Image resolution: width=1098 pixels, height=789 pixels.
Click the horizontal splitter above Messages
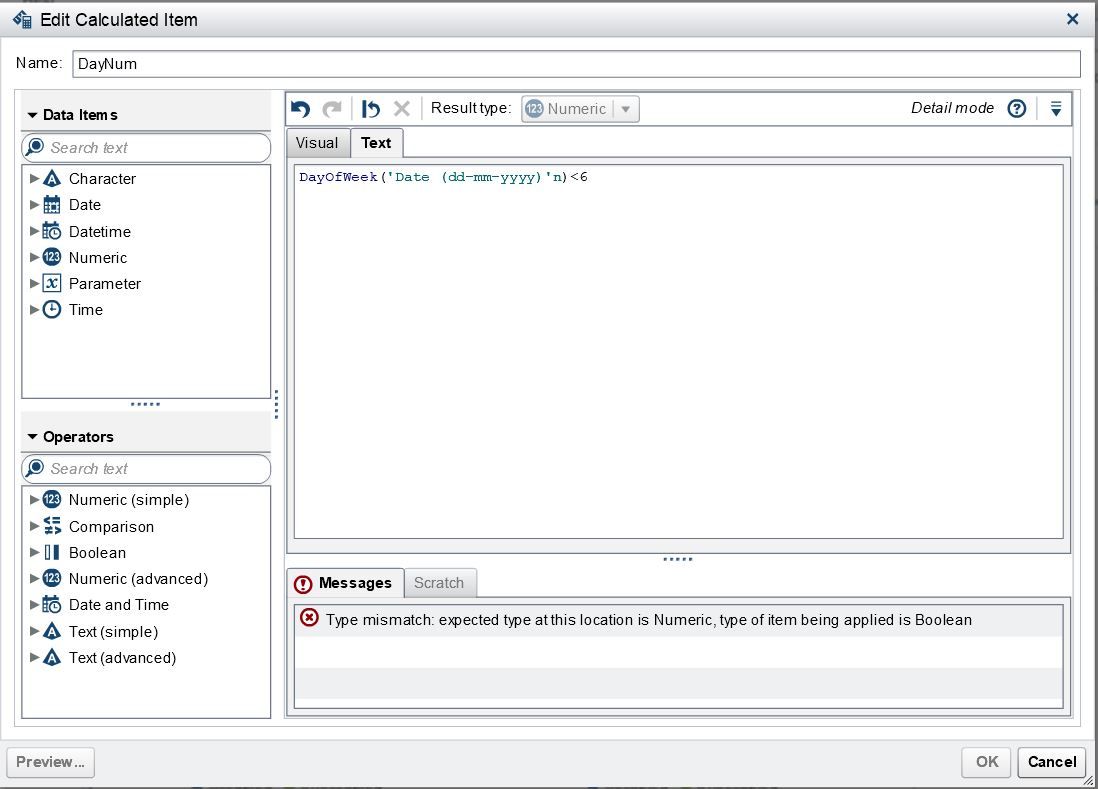coord(678,559)
